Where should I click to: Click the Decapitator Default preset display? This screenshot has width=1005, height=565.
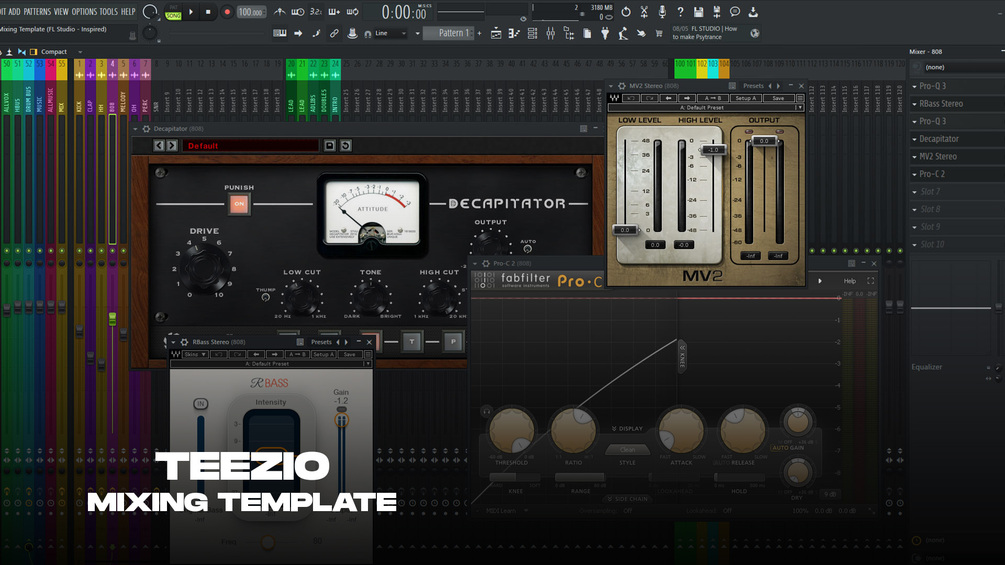pos(250,145)
